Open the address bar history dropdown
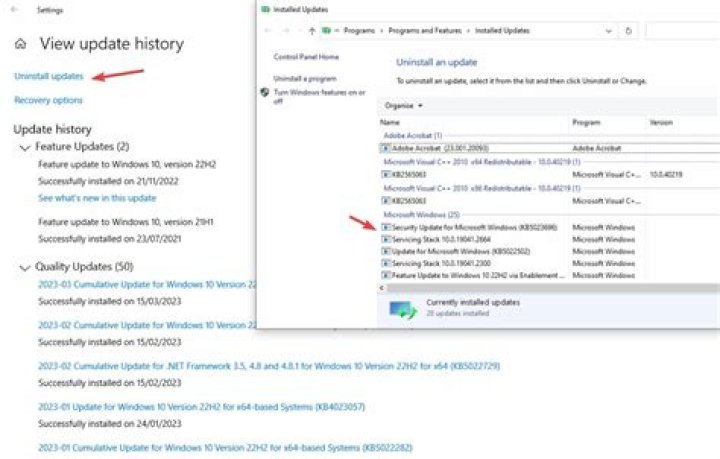 609,31
